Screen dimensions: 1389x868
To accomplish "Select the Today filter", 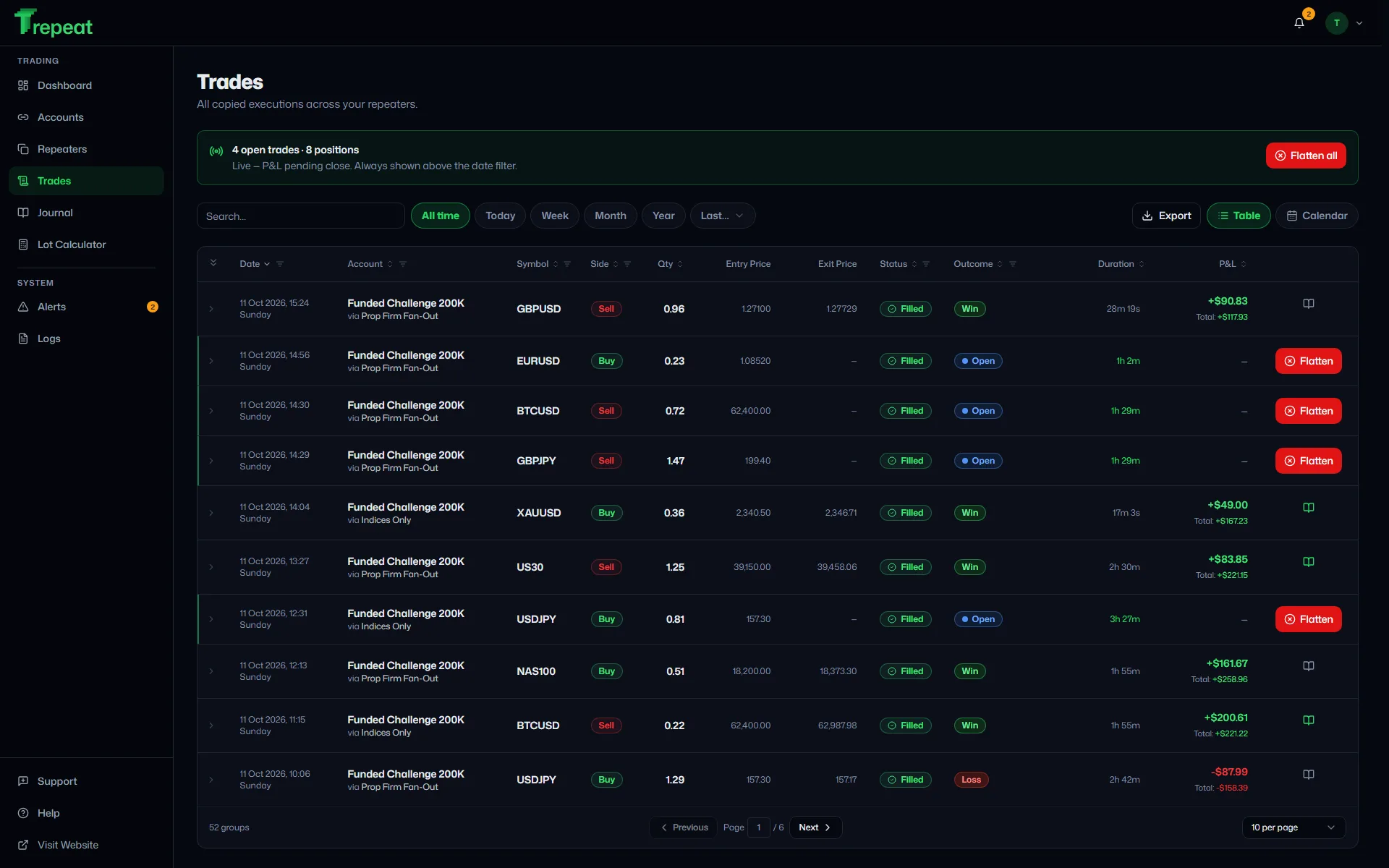I will (501, 216).
